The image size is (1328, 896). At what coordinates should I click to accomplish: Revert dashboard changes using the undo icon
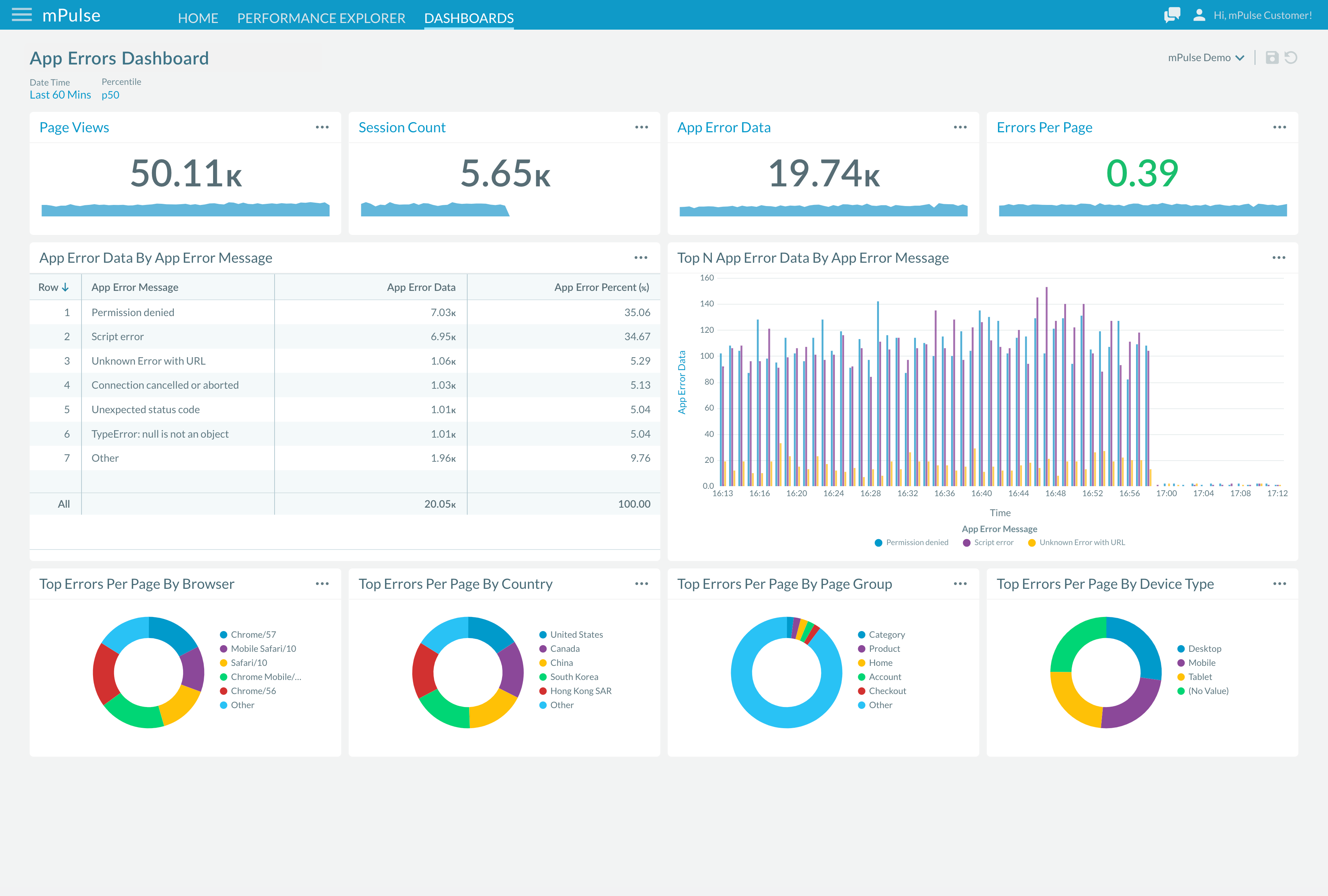coord(1291,57)
